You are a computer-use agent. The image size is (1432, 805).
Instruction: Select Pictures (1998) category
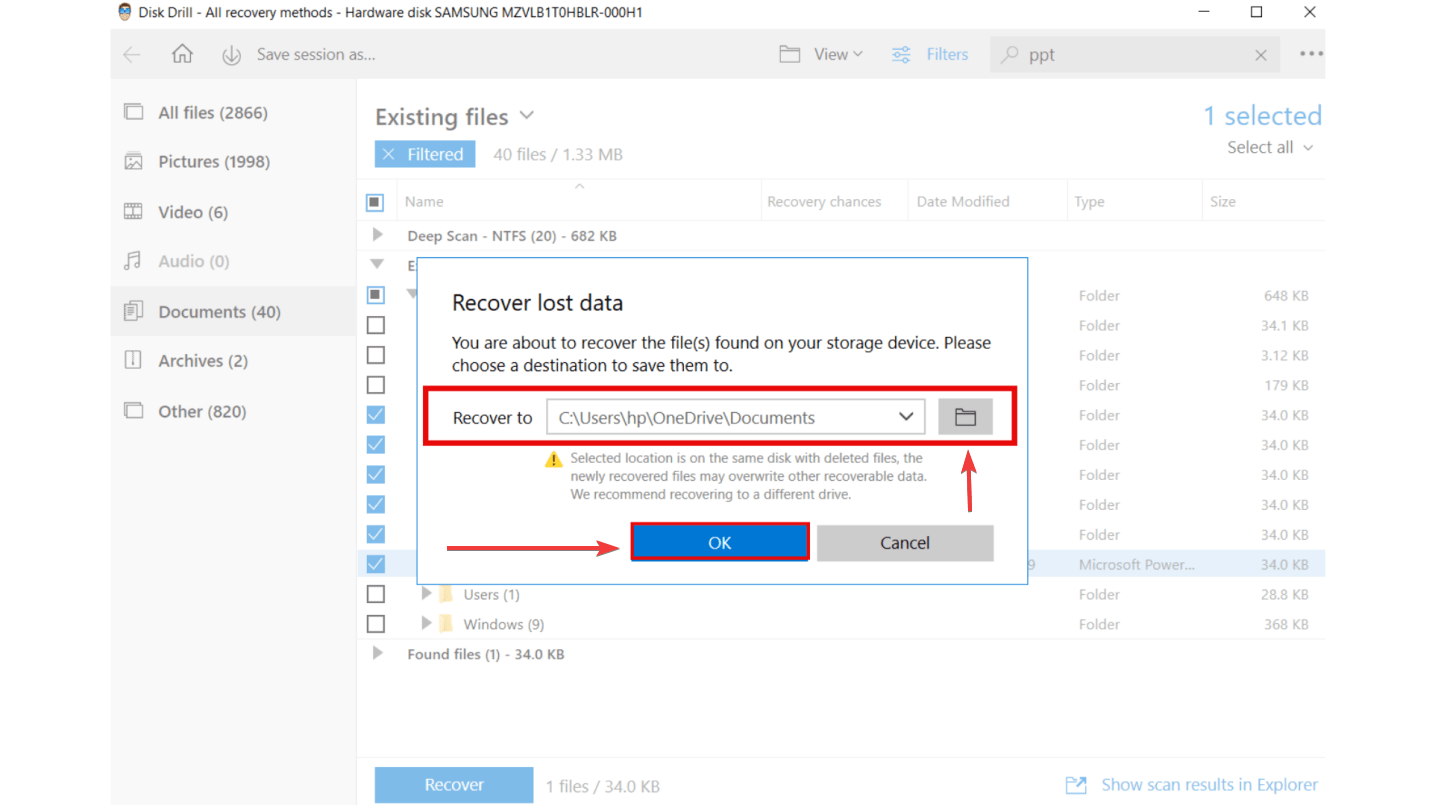[x=213, y=162]
